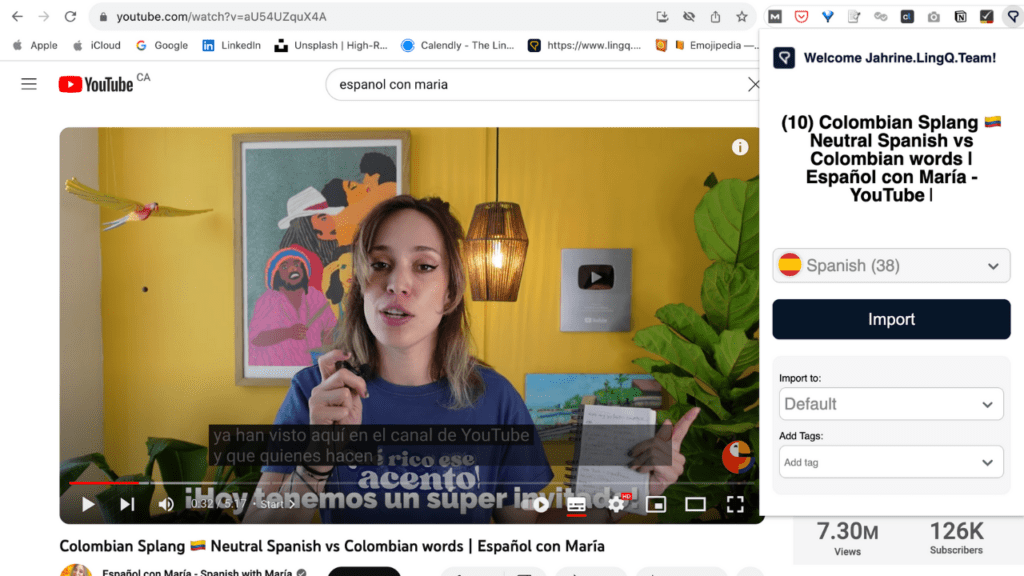Click the LingQ extension icon
The width and height of the screenshot is (1024, 576).
click(x=1011, y=17)
